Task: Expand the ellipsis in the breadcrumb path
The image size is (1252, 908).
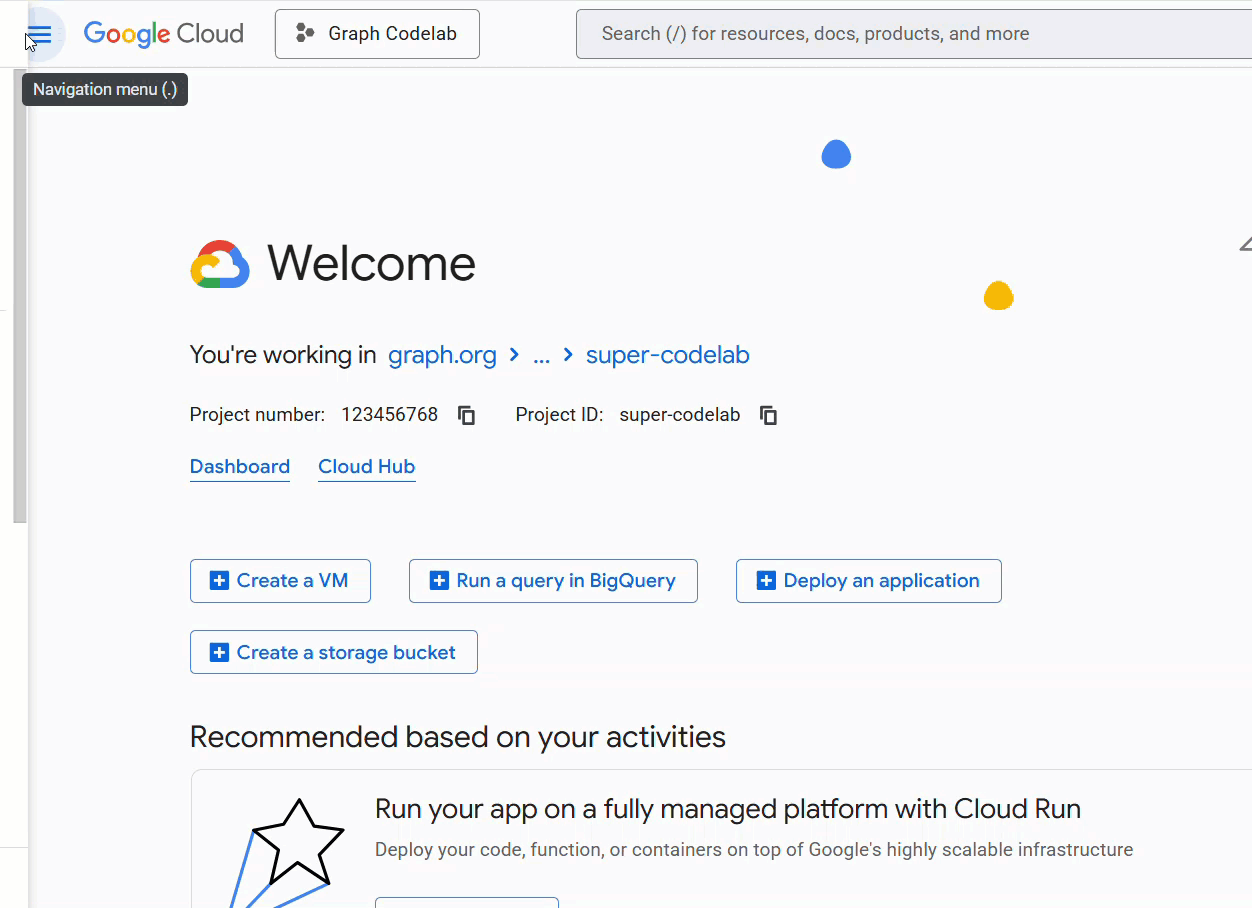Action: pyautogui.click(x=541, y=355)
